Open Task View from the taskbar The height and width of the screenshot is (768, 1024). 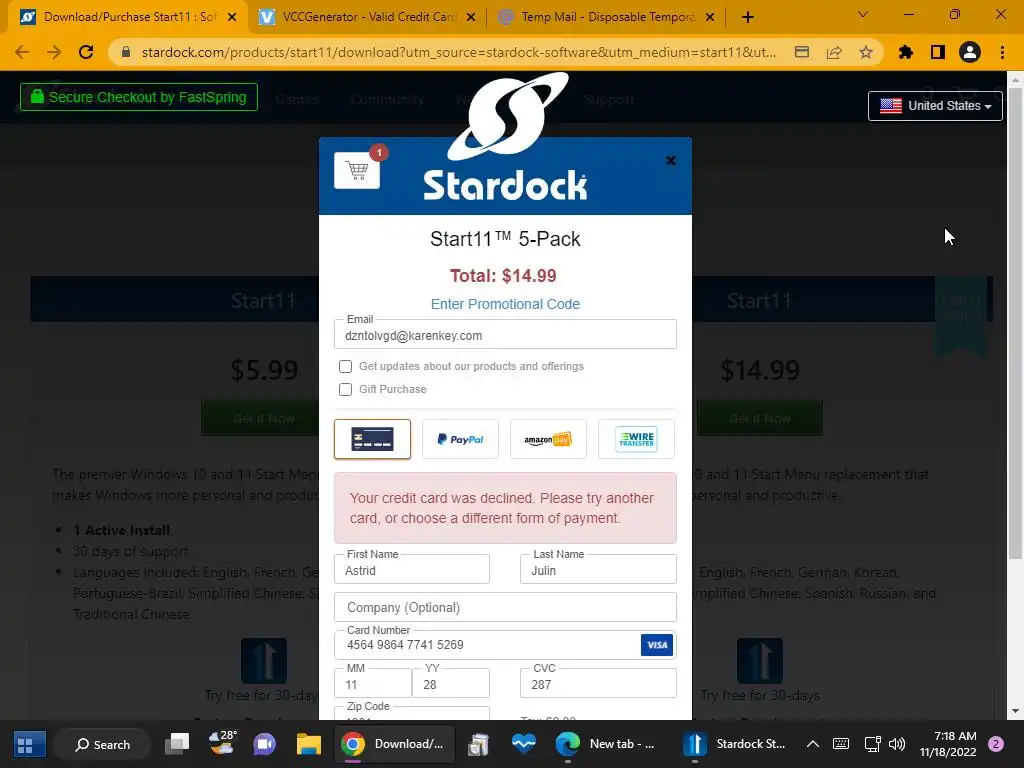coord(177,744)
